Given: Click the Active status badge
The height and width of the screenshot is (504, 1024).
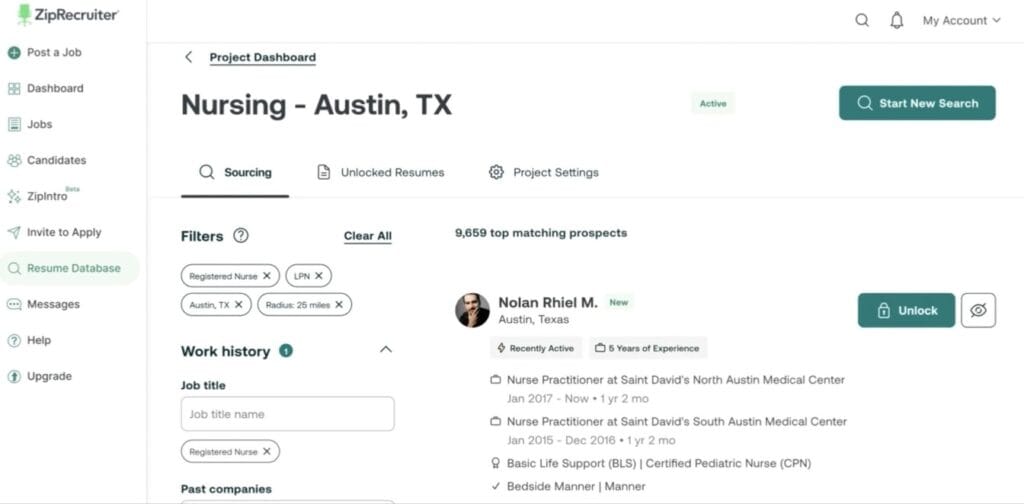Looking at the screenshot, I should [x=713, y=103].
